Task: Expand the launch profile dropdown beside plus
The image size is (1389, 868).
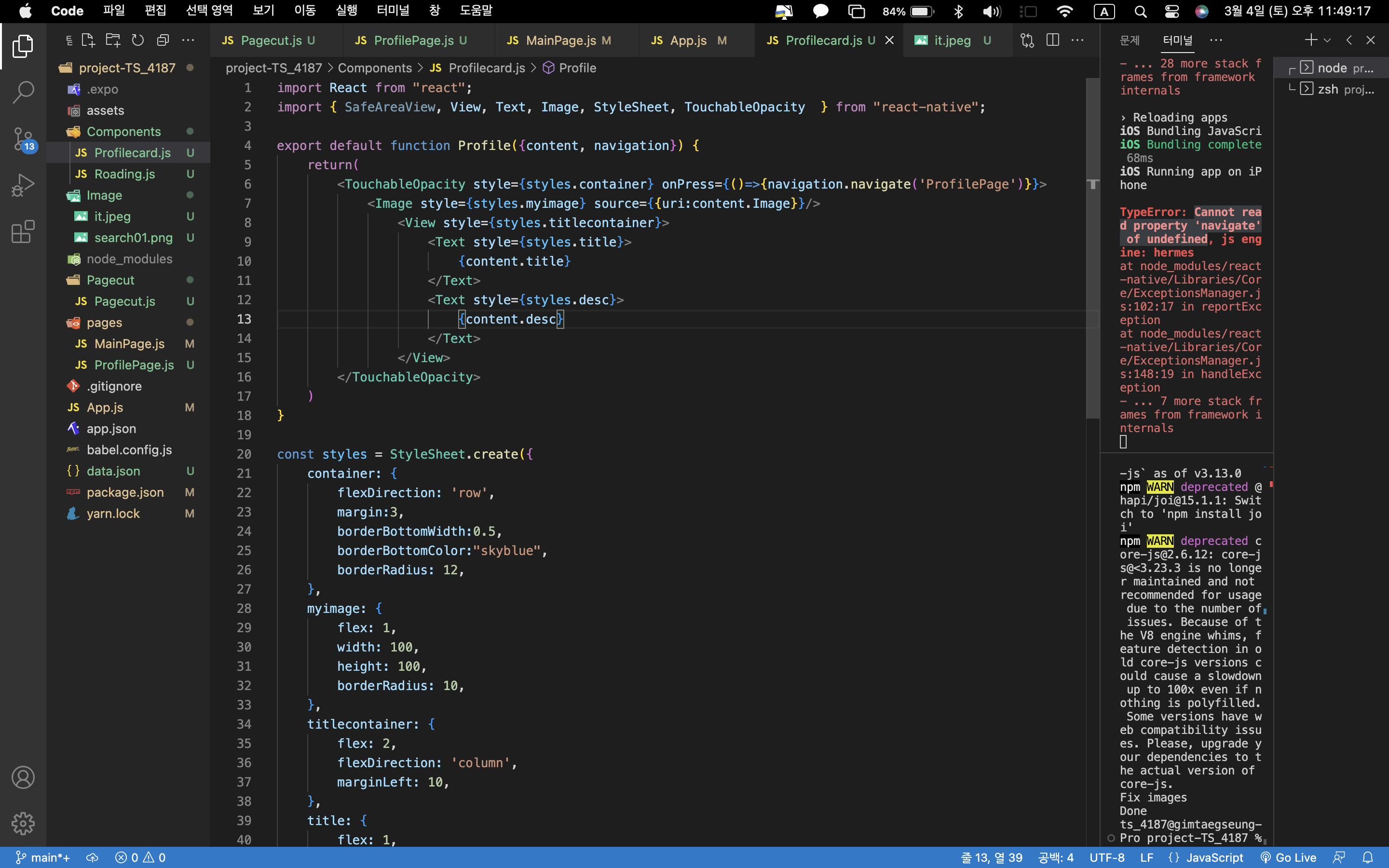Action: click(x=1327, y=40)
